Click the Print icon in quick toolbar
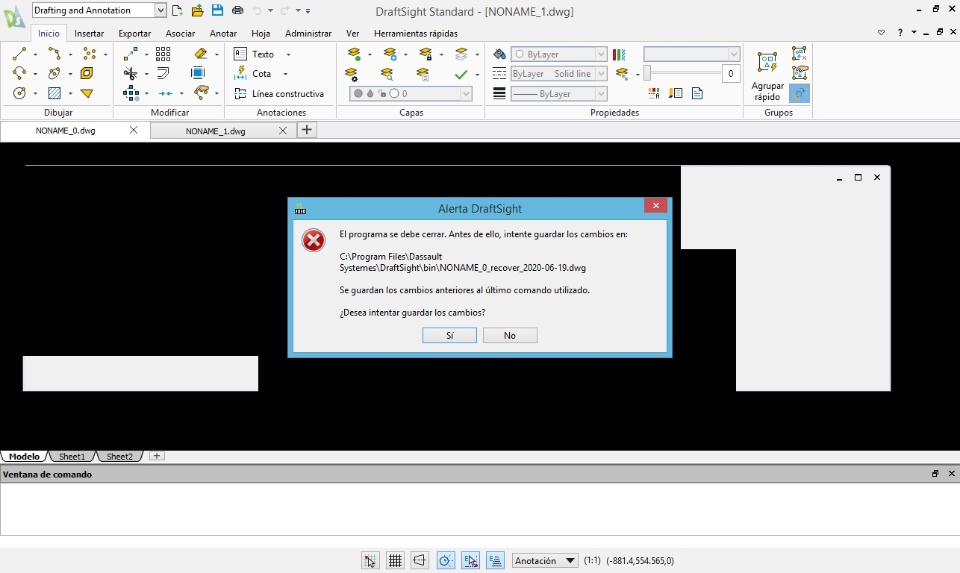The image size is (960, 573). click(x=238, y=10)
